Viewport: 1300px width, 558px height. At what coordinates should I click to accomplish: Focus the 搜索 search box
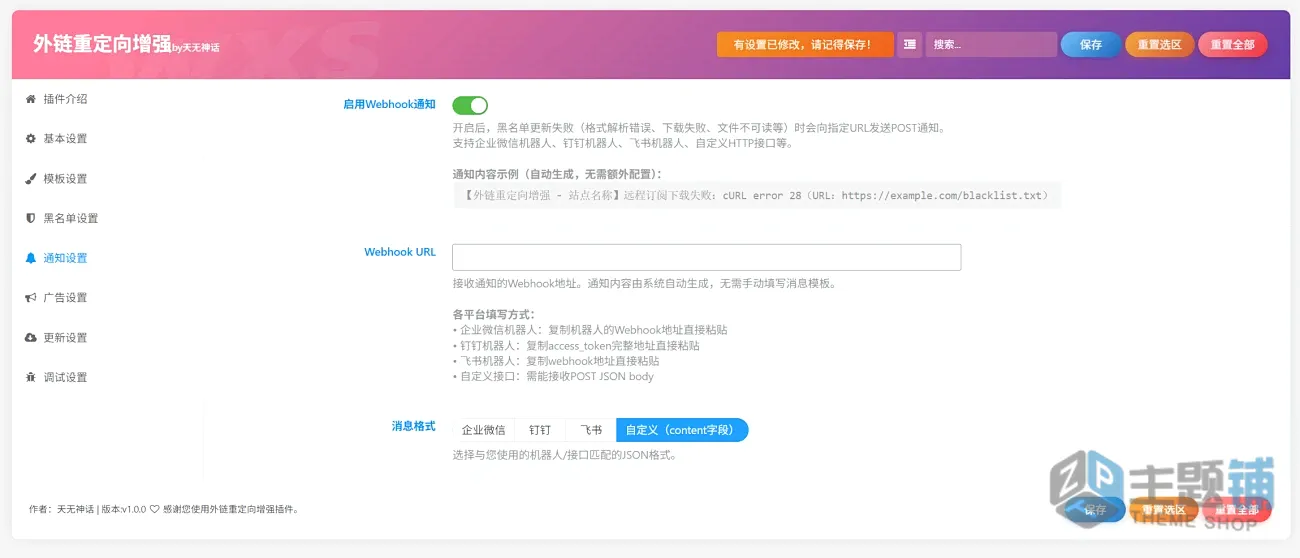point(991,45)
